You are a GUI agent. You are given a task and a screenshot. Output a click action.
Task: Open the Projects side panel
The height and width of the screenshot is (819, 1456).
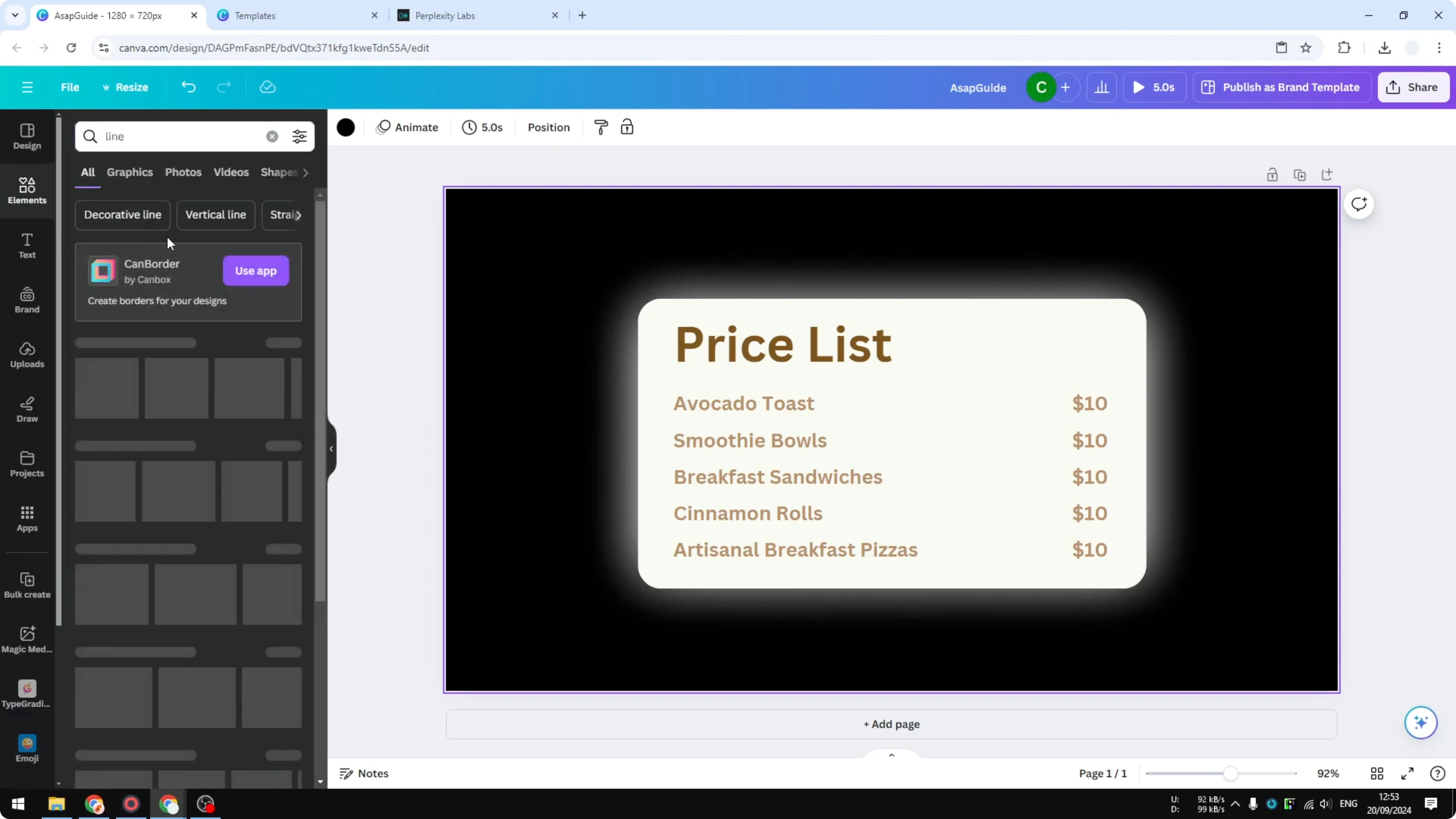point(27,464)
